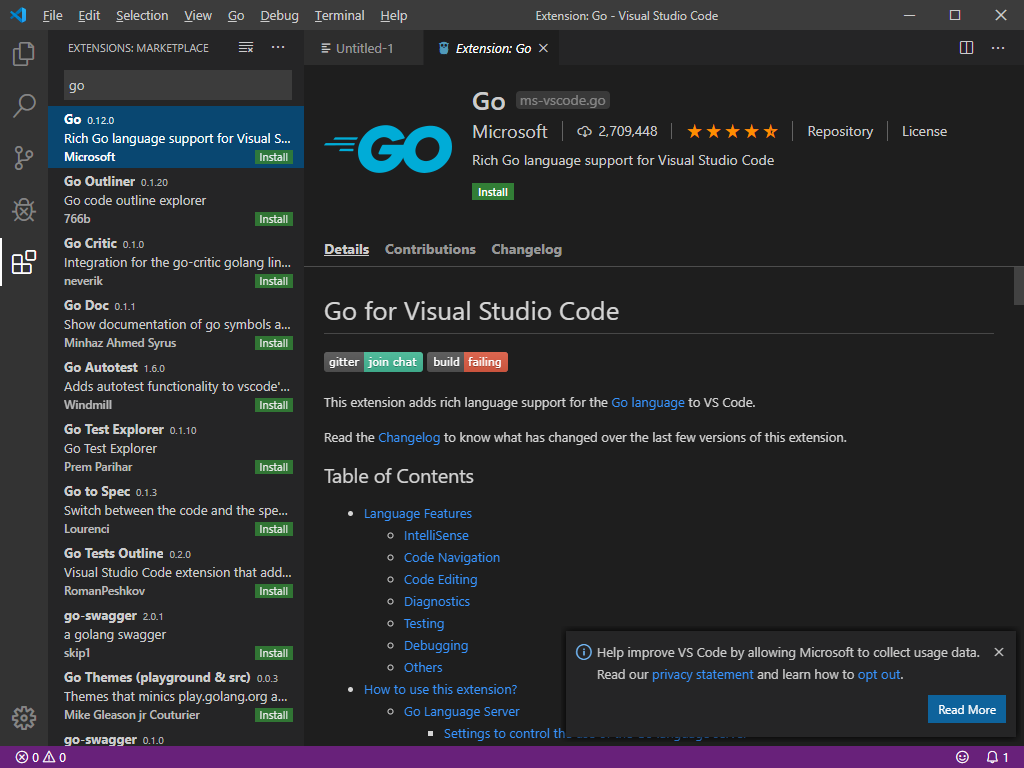The image size is (1024, 768).
Task: Open the Source Control view
Action: [24, 157]
